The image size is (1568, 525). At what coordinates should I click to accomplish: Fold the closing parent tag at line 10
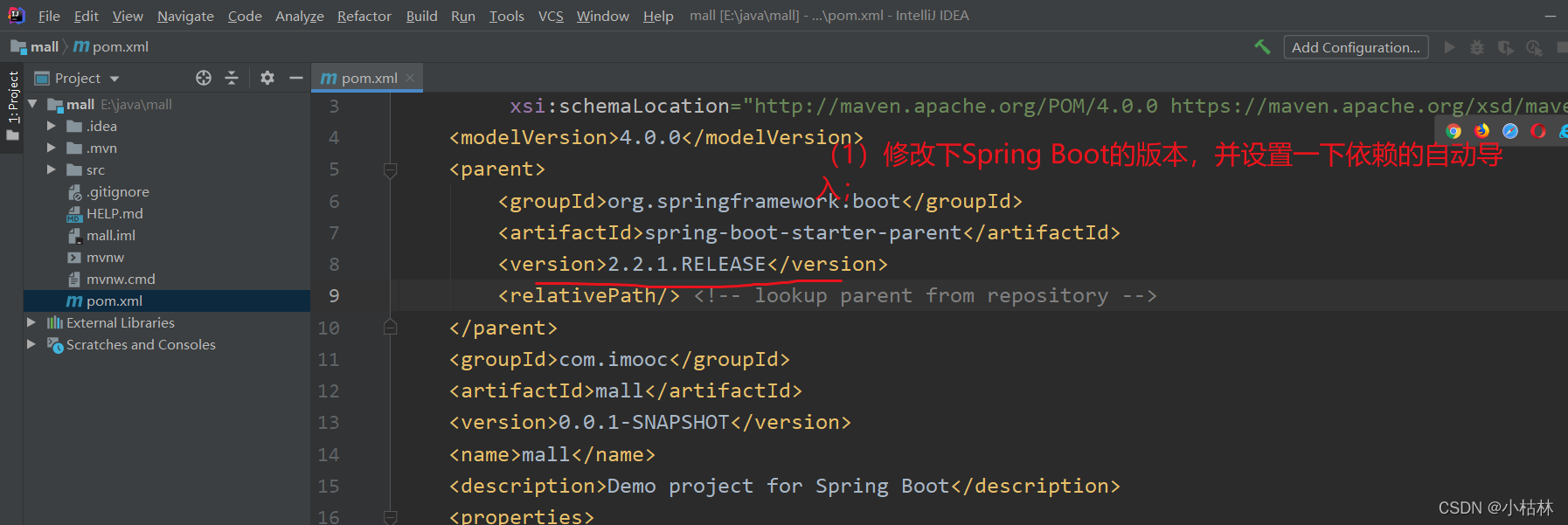[x=391, y=328]
